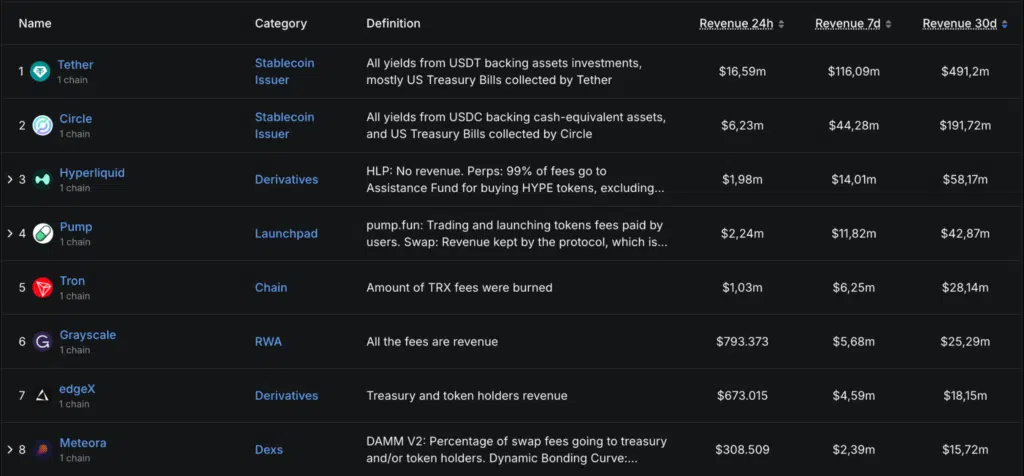Open the Launchpad category link

coord(286,233)
